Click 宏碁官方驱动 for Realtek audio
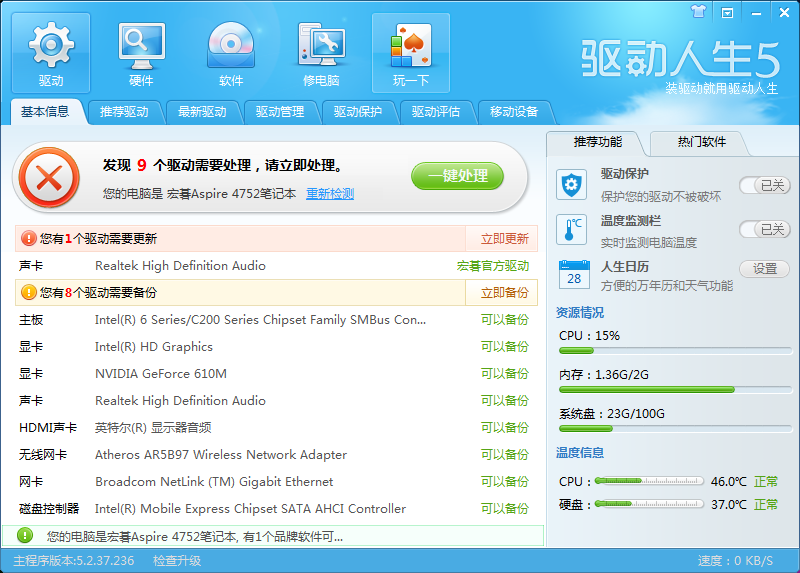This screenshot has width=800, height=573. point(493,266)
